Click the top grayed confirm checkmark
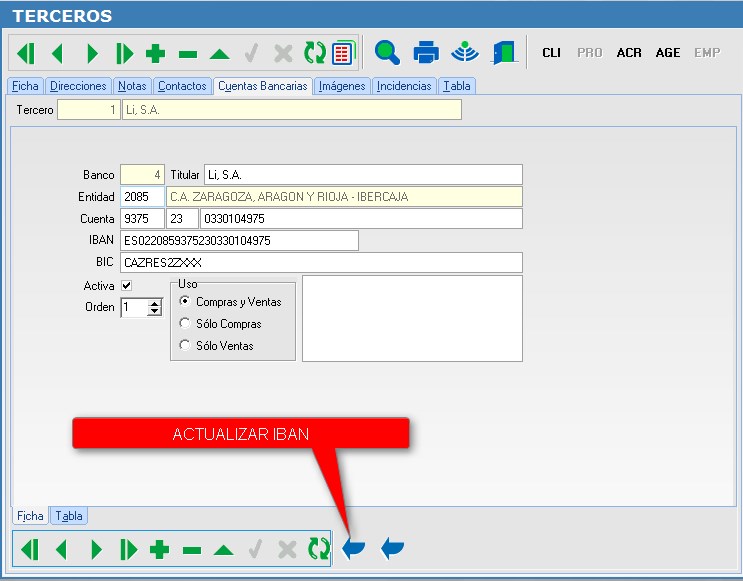Viewport: 743px width, 581px height. (252, 53)
